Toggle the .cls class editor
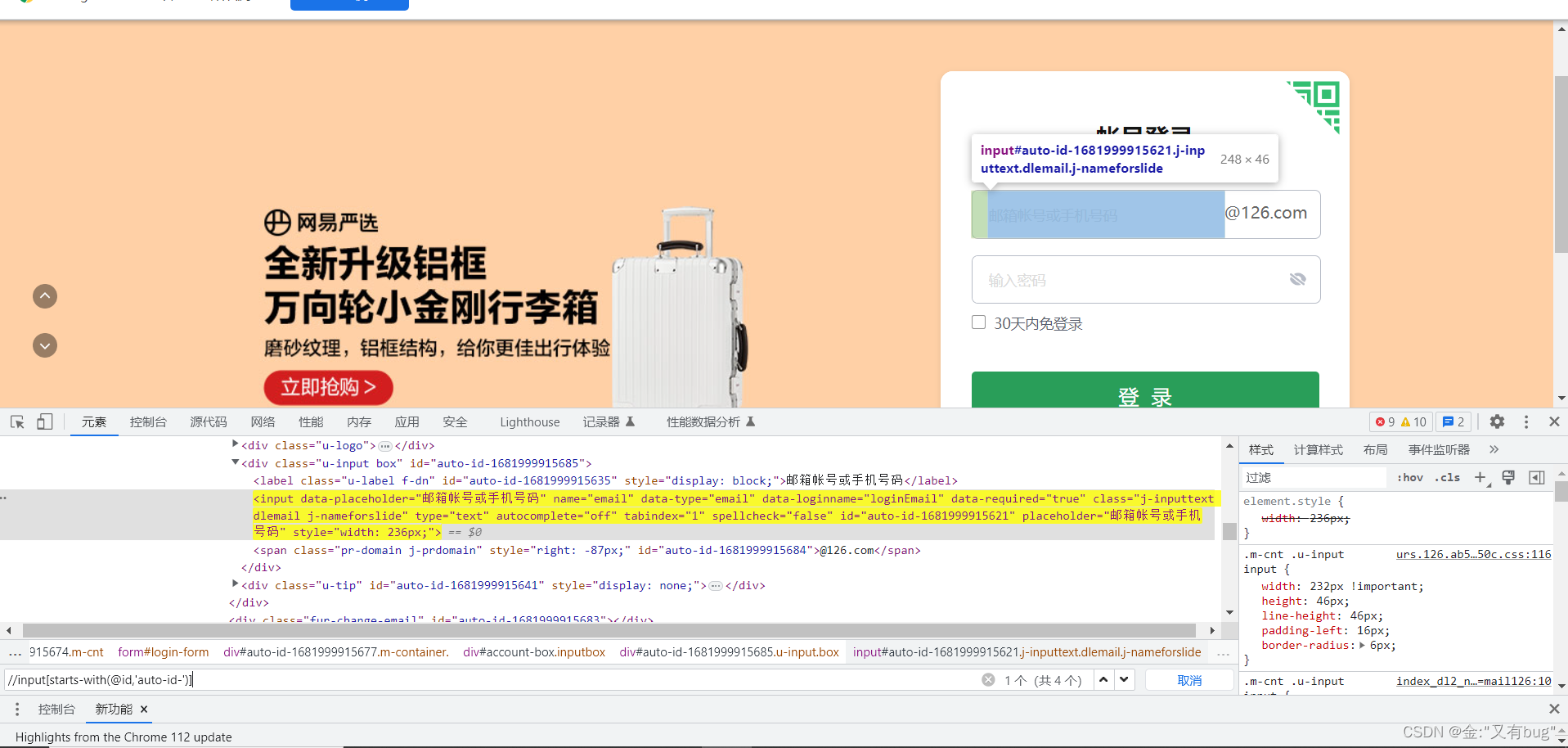The width and height of the screenshot is (1568, 748). 1447,477
